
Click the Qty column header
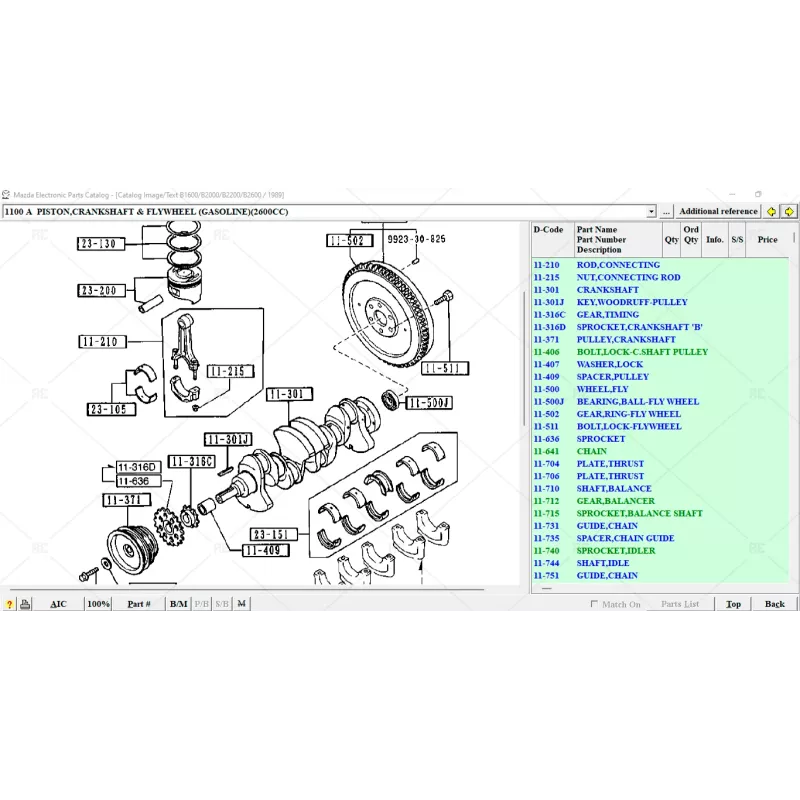coord(670,239)
